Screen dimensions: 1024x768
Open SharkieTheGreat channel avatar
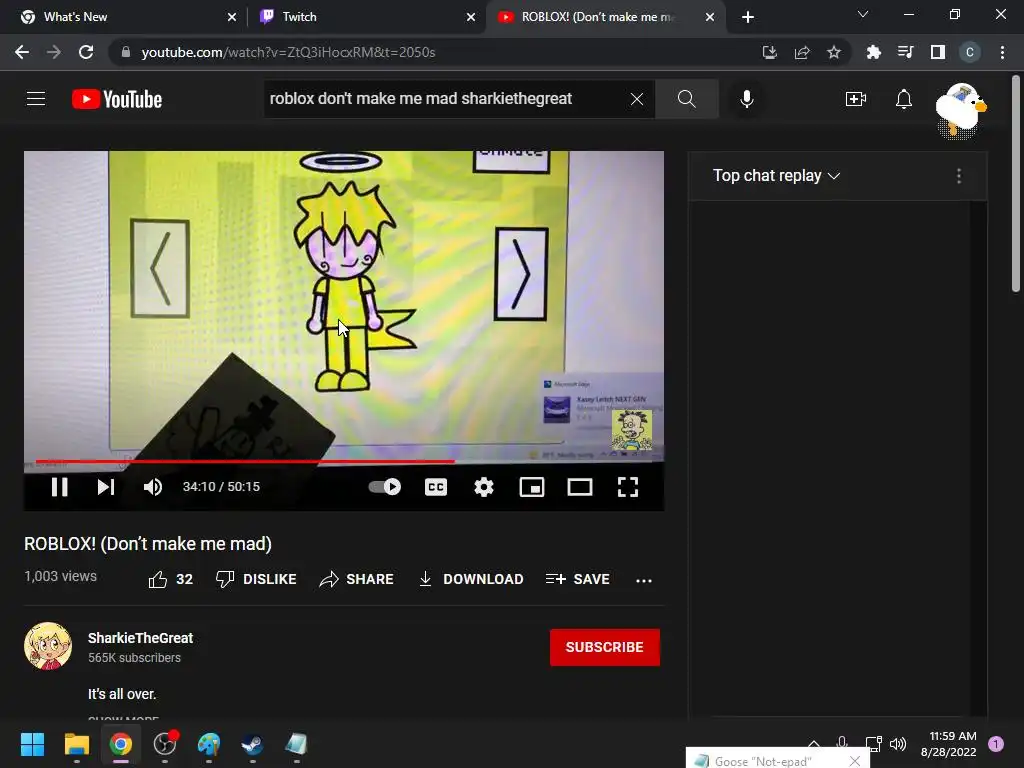tap(48, 646)
